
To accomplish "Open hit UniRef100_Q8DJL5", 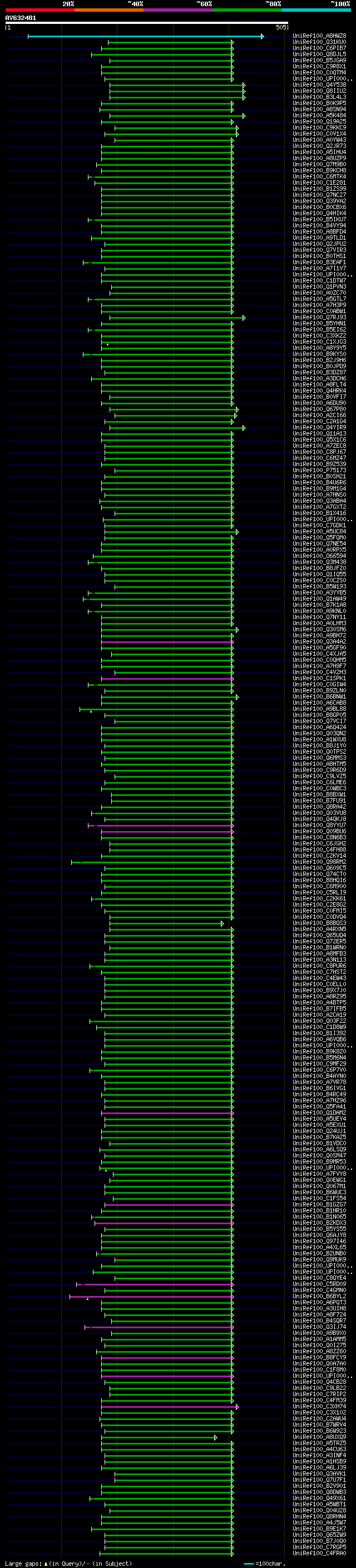I will click(x=319, y=54).
